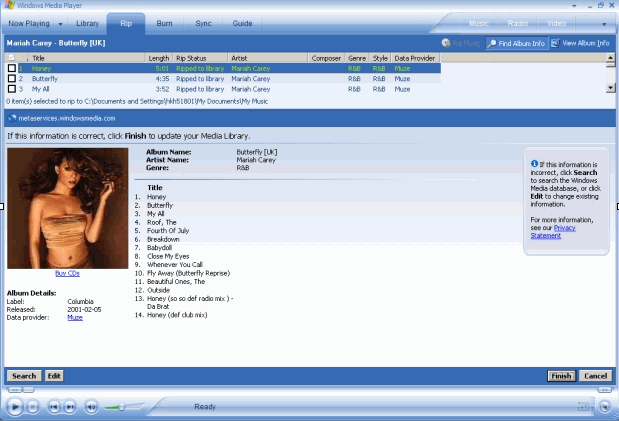The height and width of the screenshot is (421, 619).
Task: Check the box for track Honey
Action: click(12, 68)
